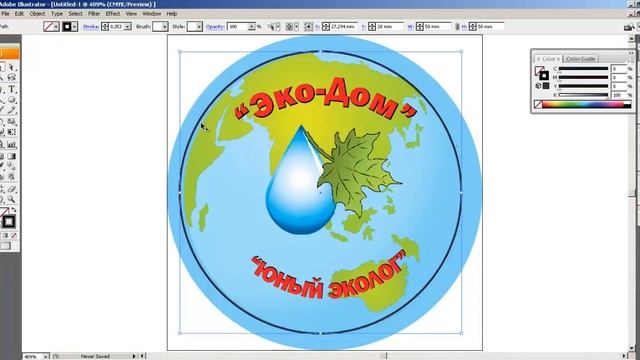Adjust the M magenta slider

[x=583, y=78]
